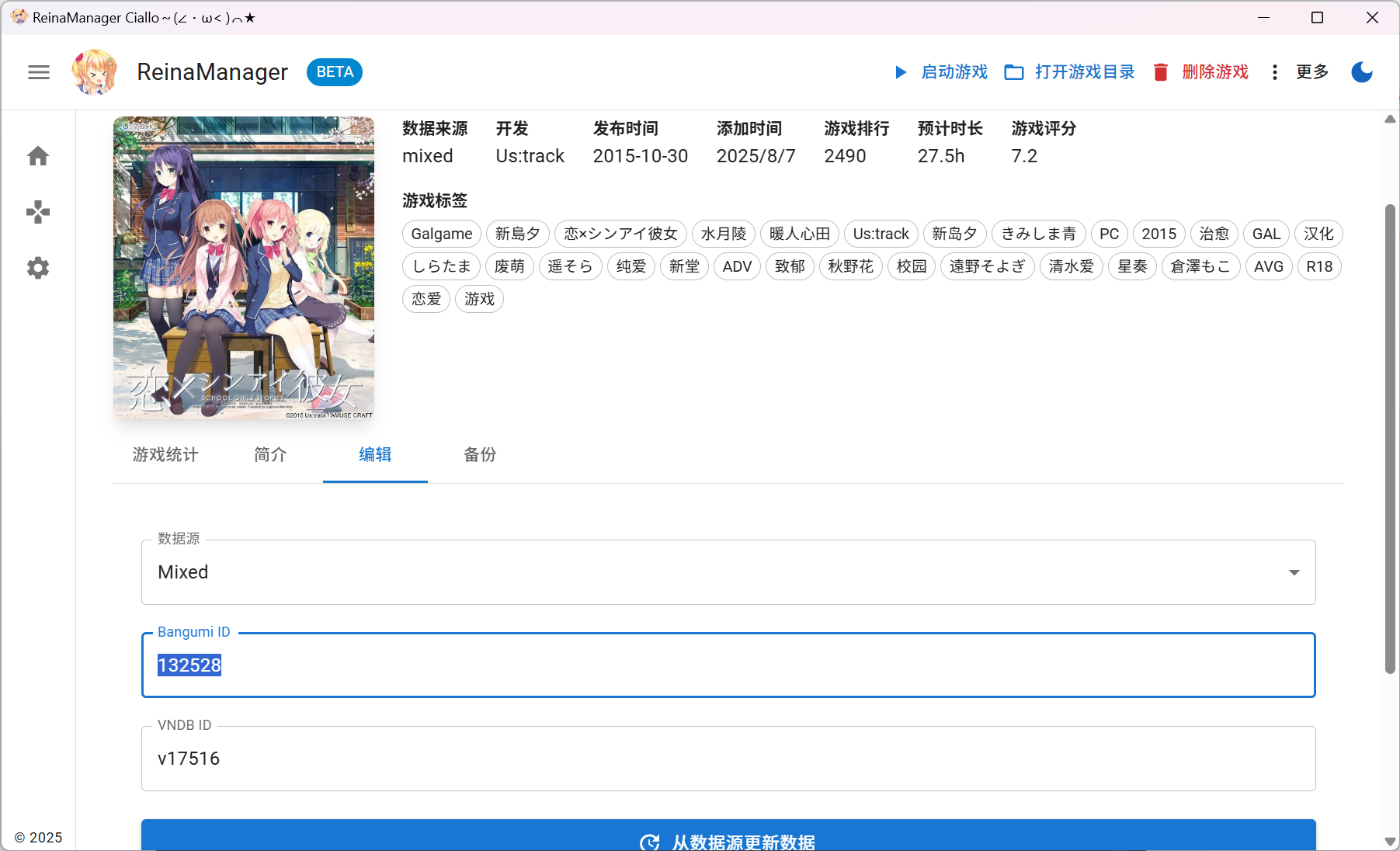Viewport: 1400px width, 851px height.
Task: Switch to the 简介 tab
Action: pyautogui.click(x=269, y=456)
